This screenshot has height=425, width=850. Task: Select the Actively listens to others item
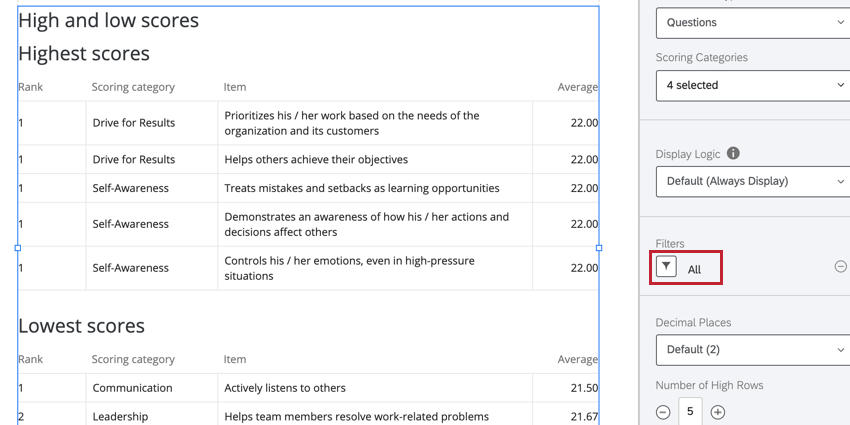pos(285,388)
